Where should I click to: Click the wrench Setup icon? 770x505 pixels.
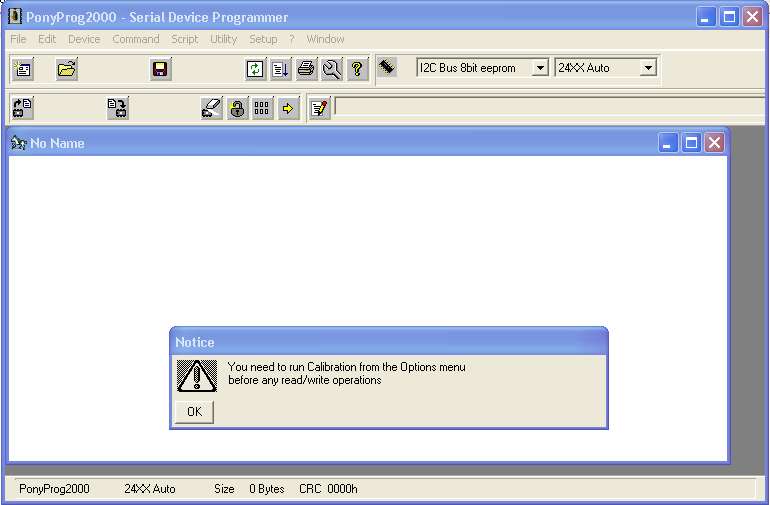331,69
